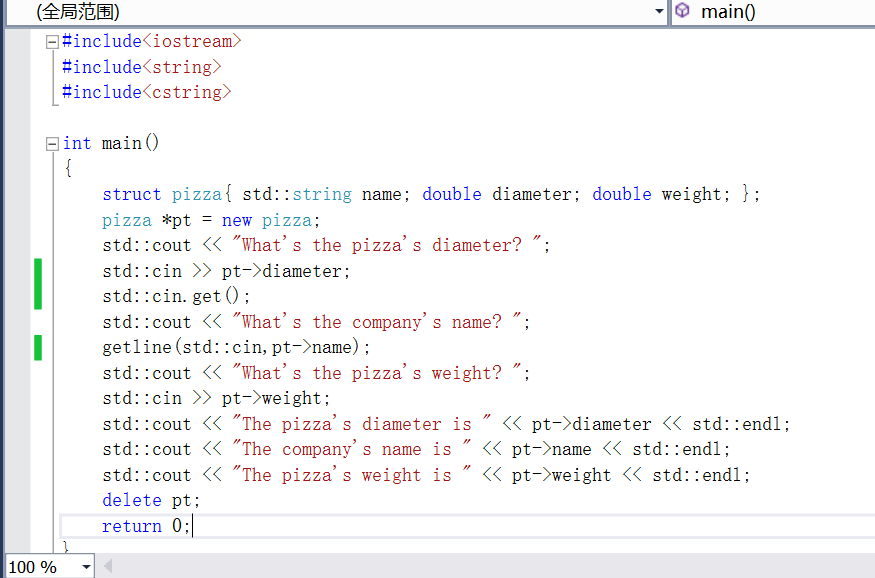Click the "What's the company's name?" string
This screenshot has height=578, width=875.
(376, 322)
